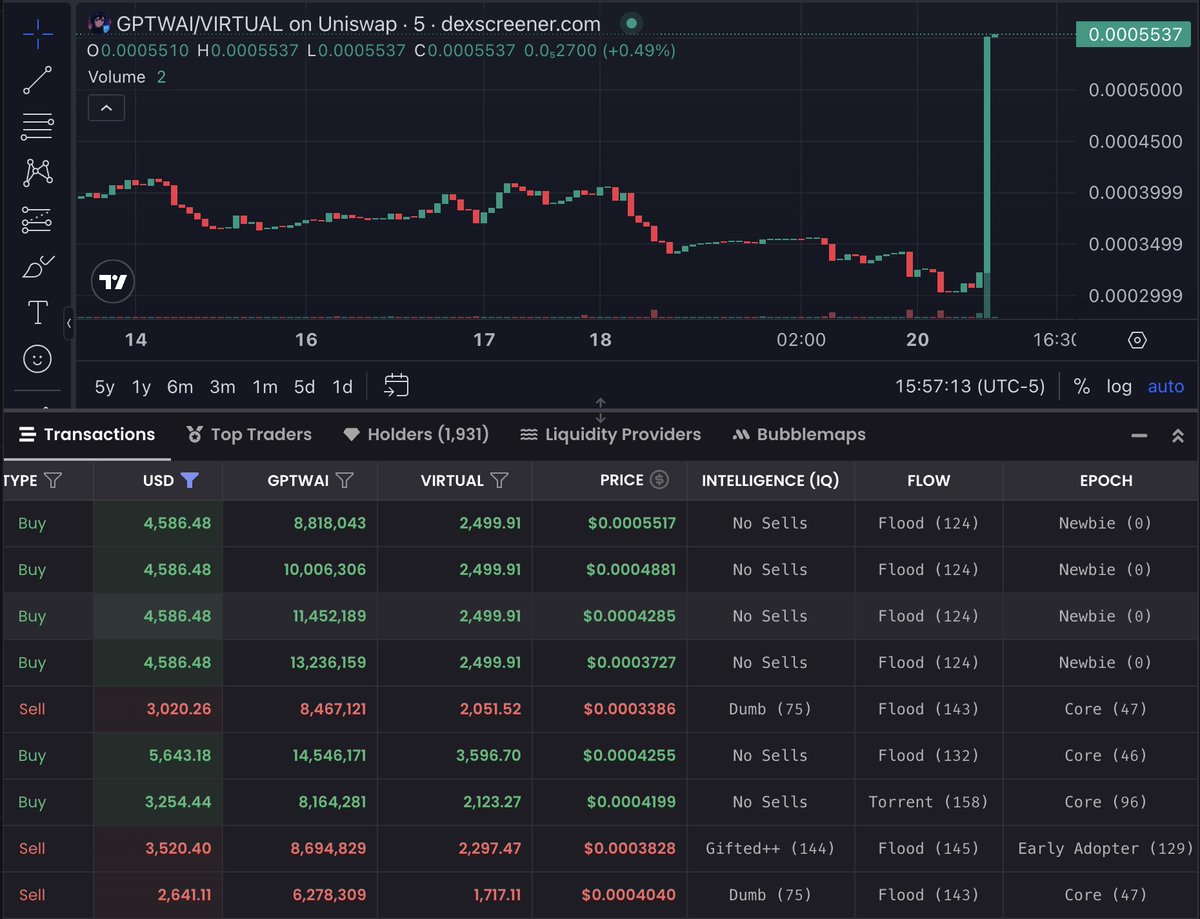The image size is (1200, 919).
Task: Set chart range to 6m
Action: coord(180,387)
